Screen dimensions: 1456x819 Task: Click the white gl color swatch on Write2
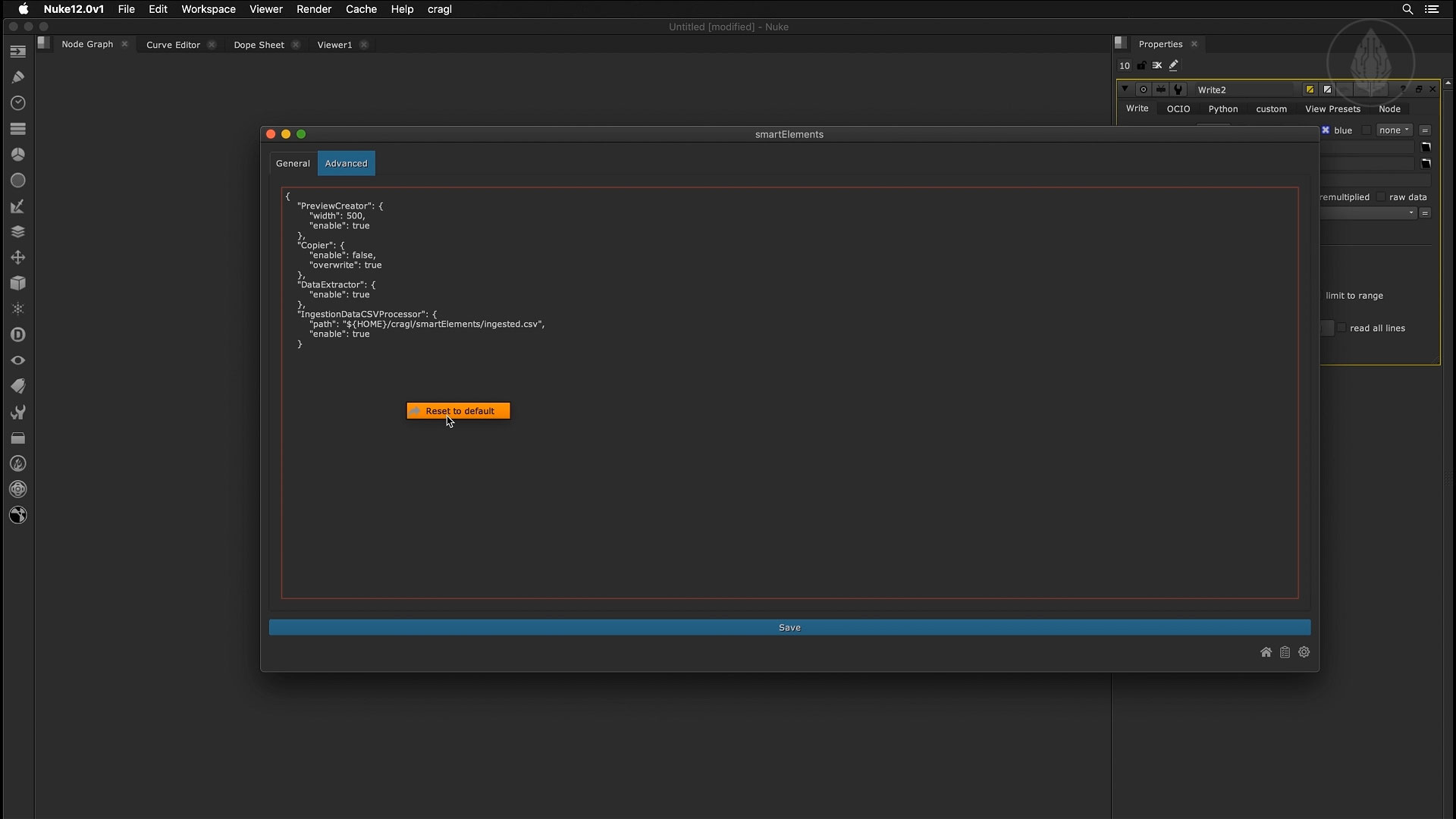tap(1327, 89)
